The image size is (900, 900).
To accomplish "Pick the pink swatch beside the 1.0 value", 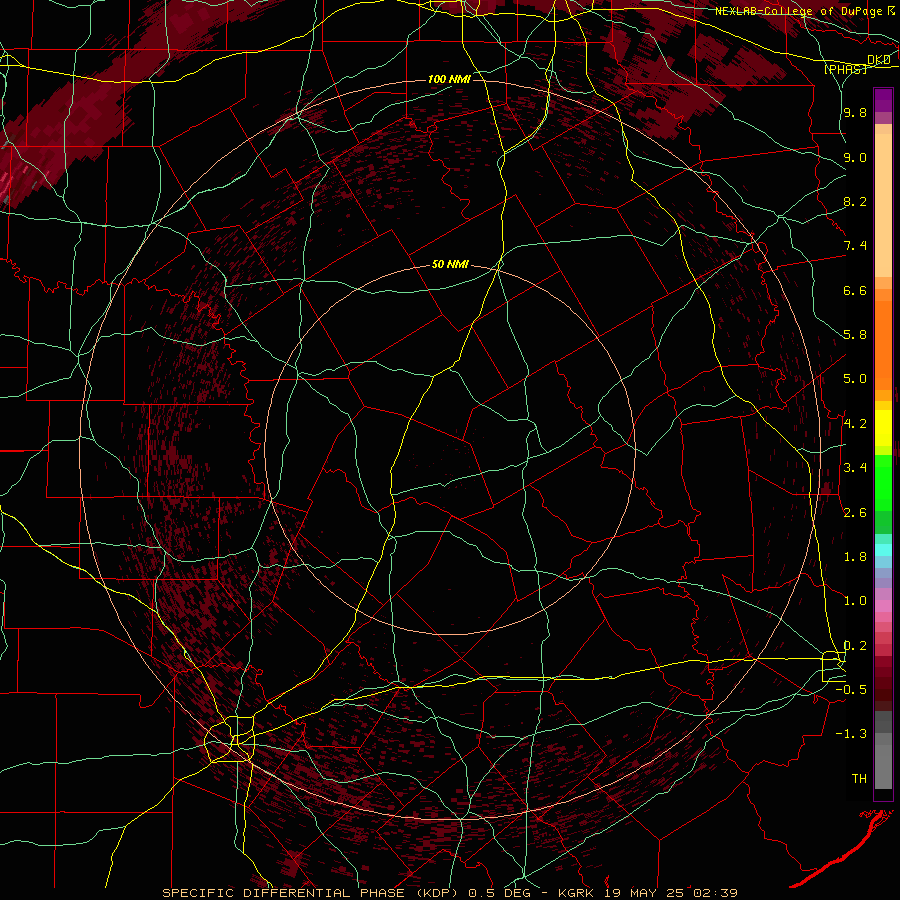I will (883, 606).
